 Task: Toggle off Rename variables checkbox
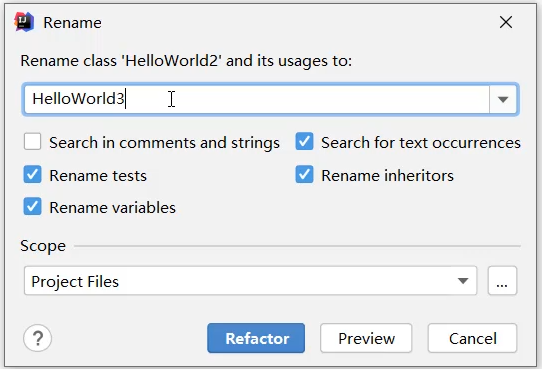[x=32, y=207]
